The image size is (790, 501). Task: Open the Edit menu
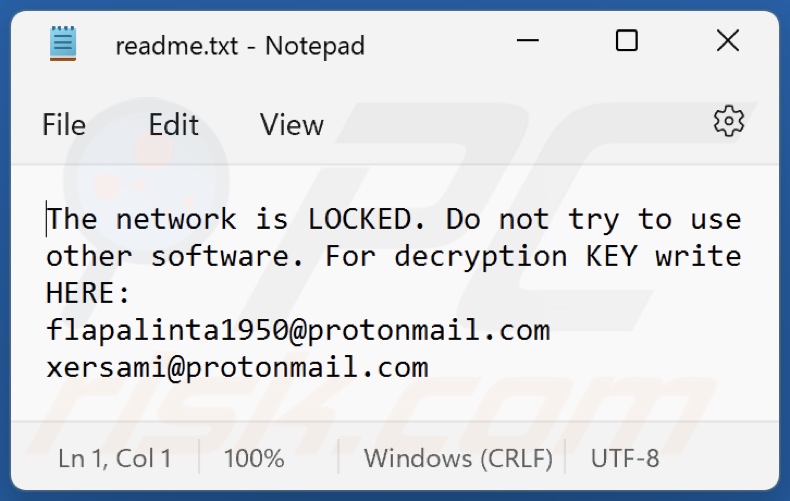[173, 125]
